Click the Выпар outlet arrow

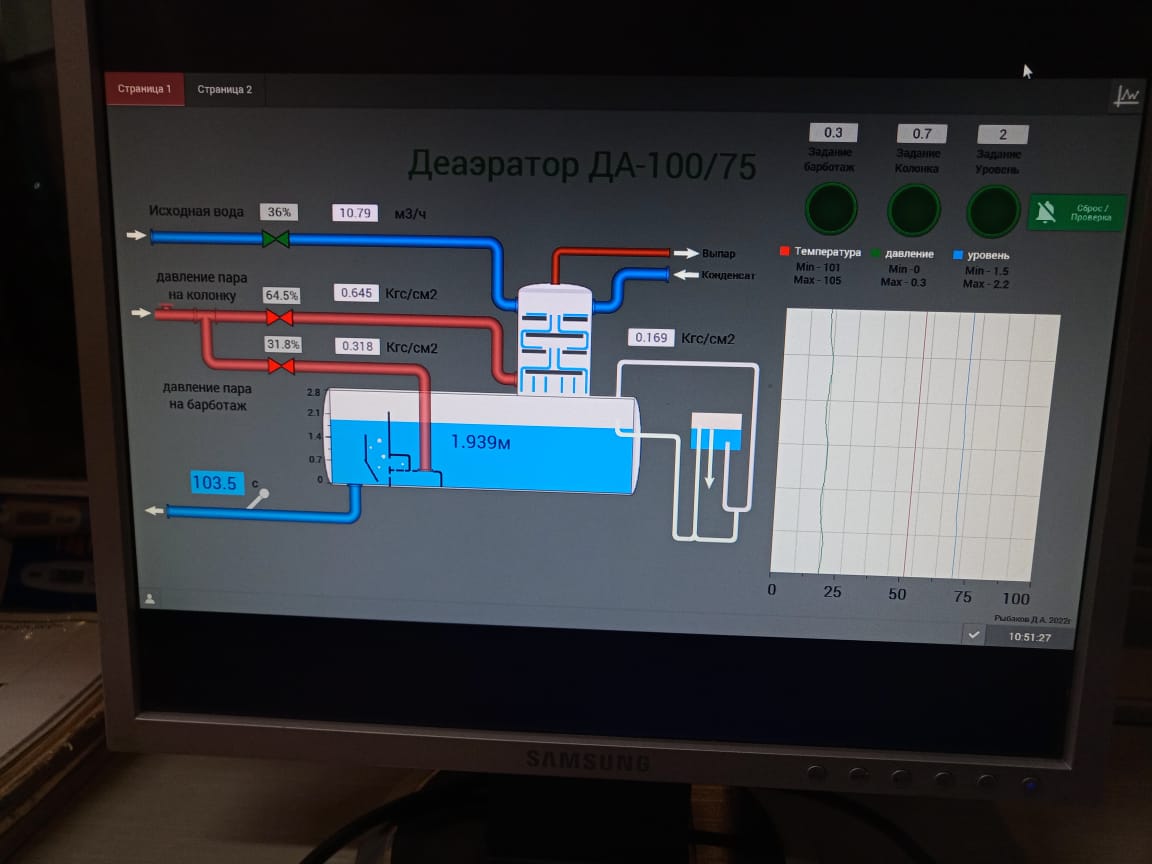686,253
